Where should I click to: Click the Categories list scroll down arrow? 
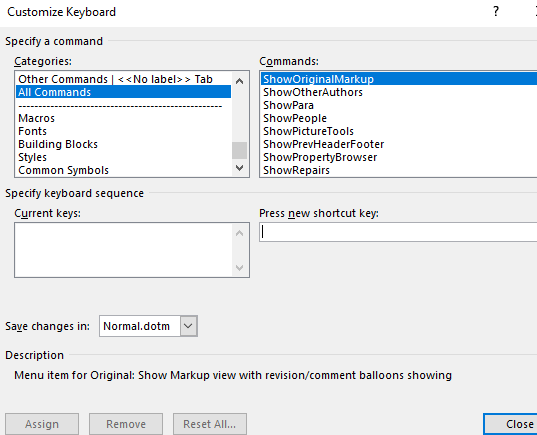(x=239, y=168)
